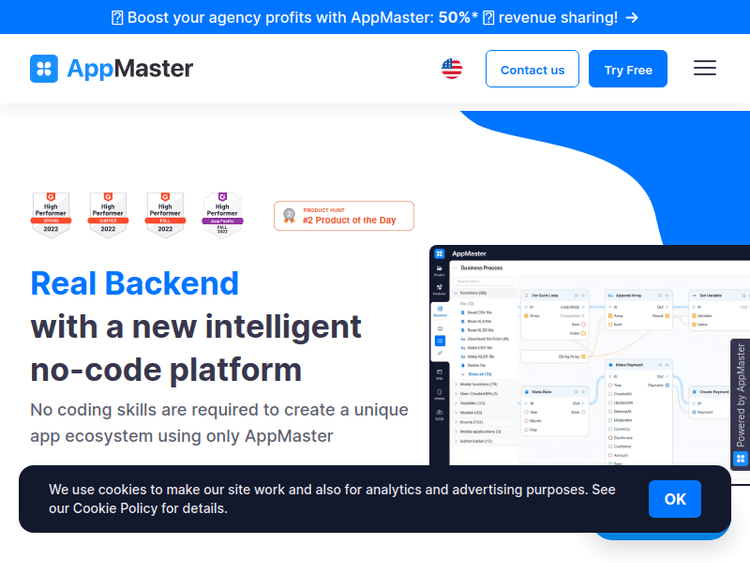This screenshot has height=563, width=750.
Task: Click the 'no-code platform' heading text
Action: coord(166,370)
